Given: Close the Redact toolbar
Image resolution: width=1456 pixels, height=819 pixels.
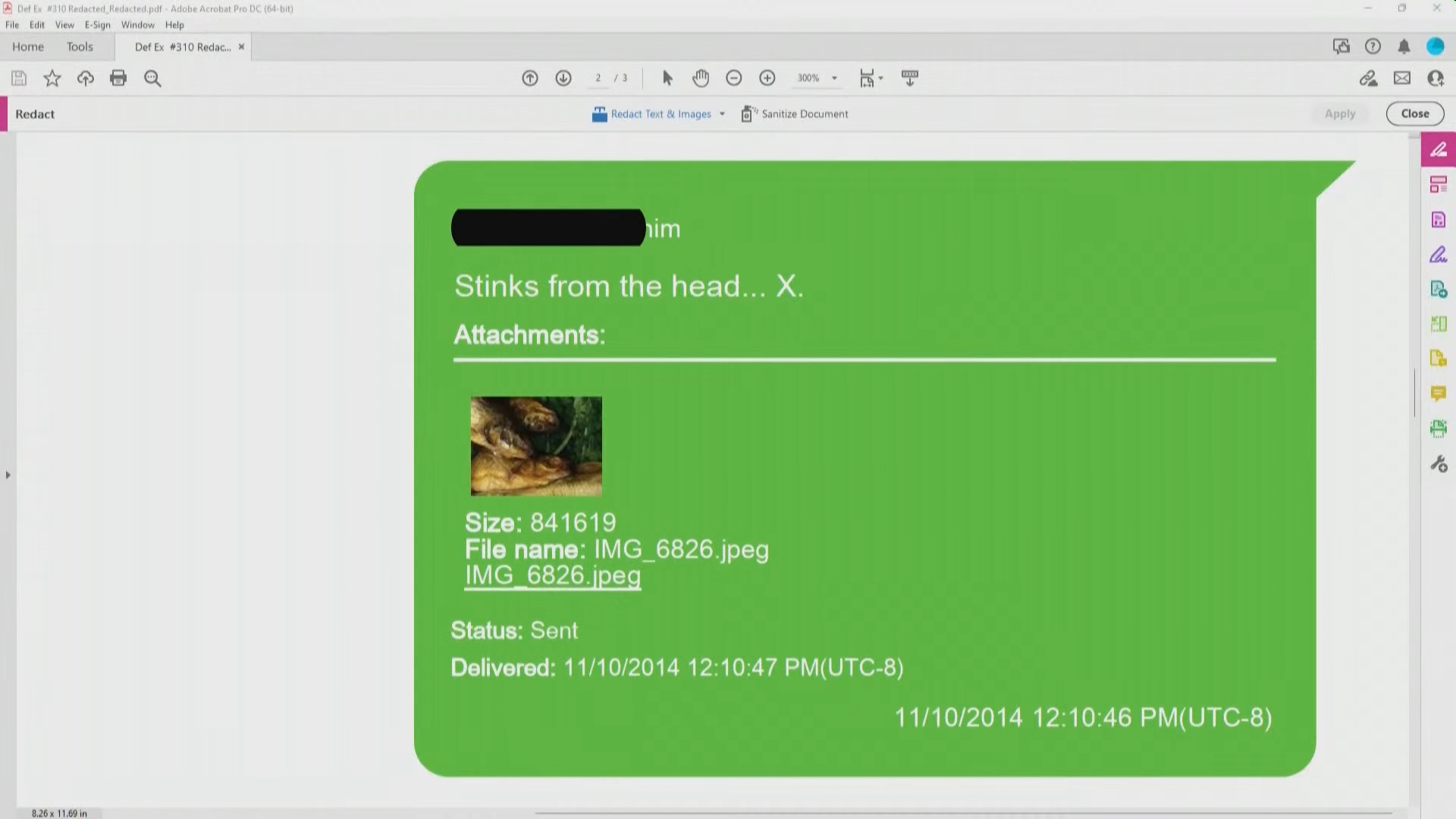Looking at the screenshot, I should (x=1415, y=114).
